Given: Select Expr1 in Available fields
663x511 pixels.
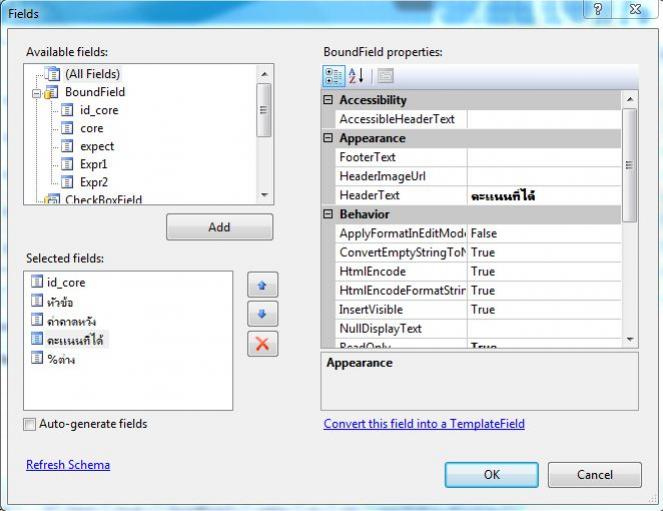Looking at the screenshot, I should [93, 164].
